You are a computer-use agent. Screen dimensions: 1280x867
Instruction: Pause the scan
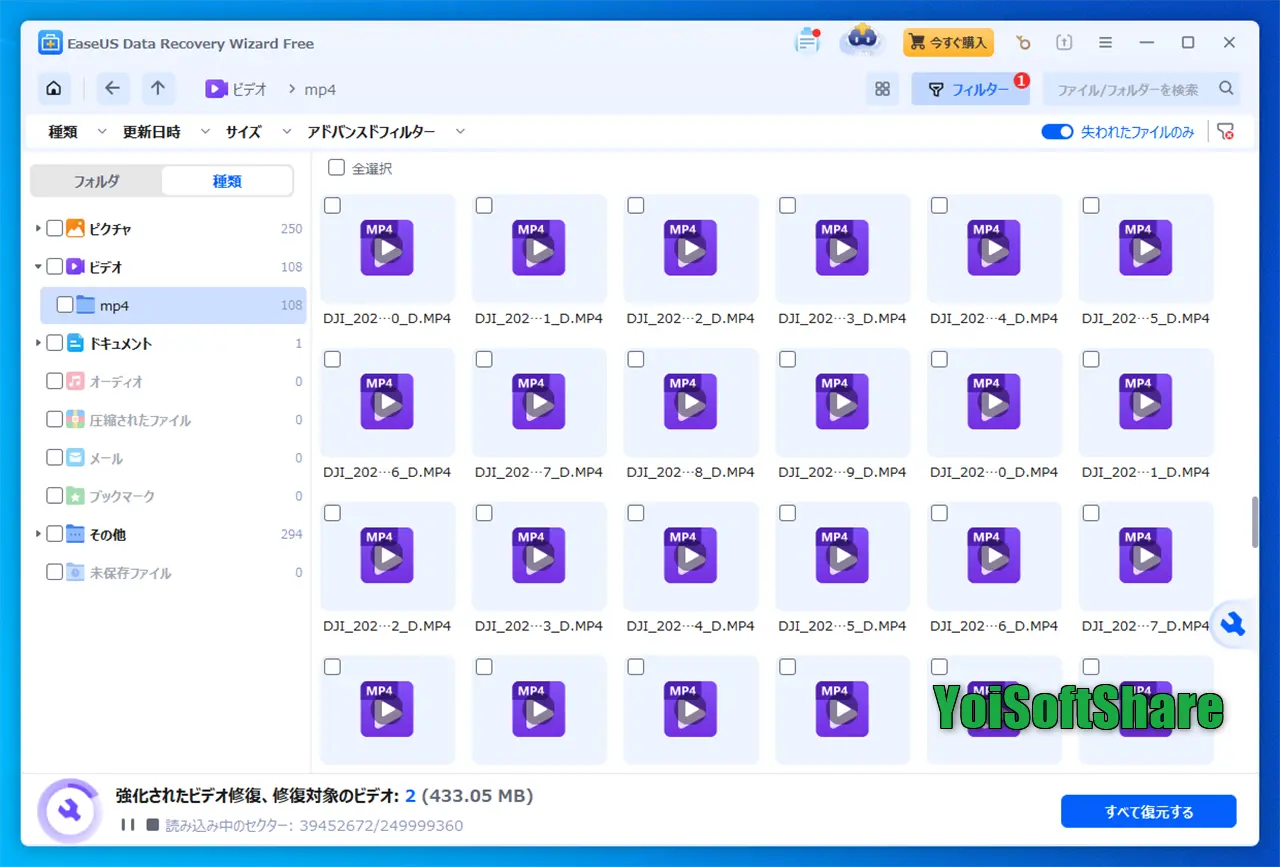click(x=127, y=825)
